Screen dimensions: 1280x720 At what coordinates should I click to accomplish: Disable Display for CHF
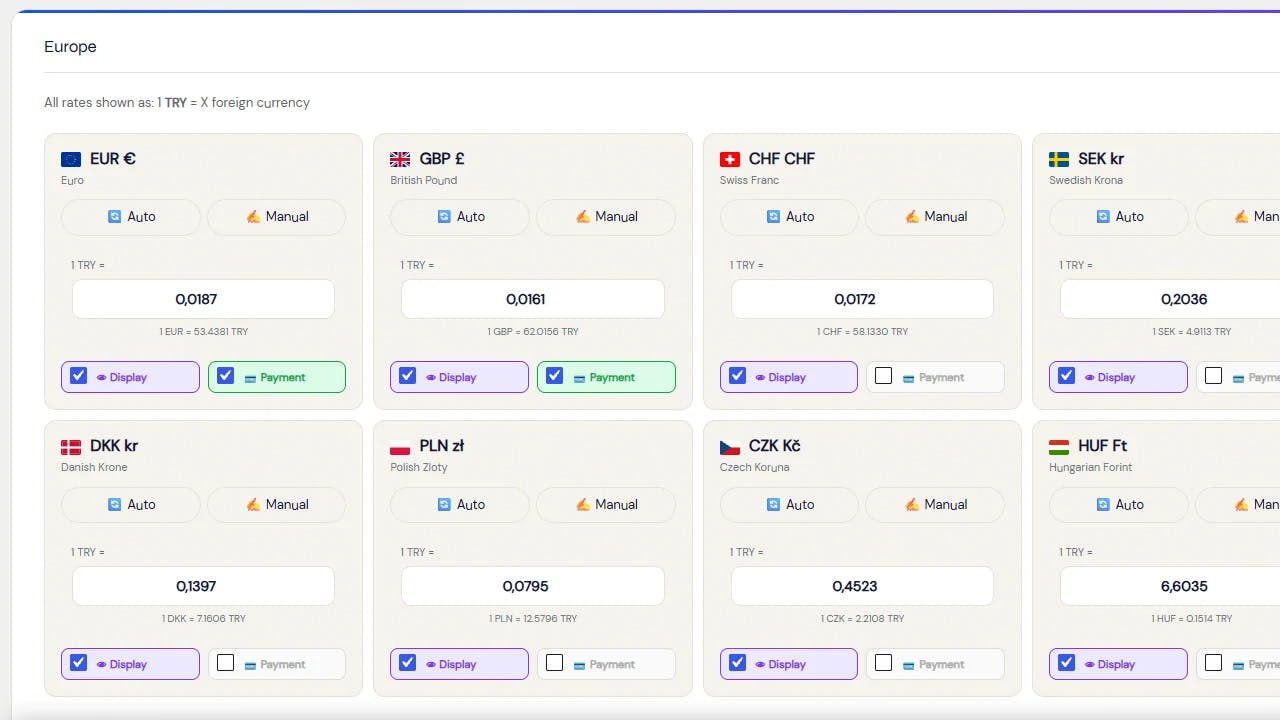coord(737,376)
